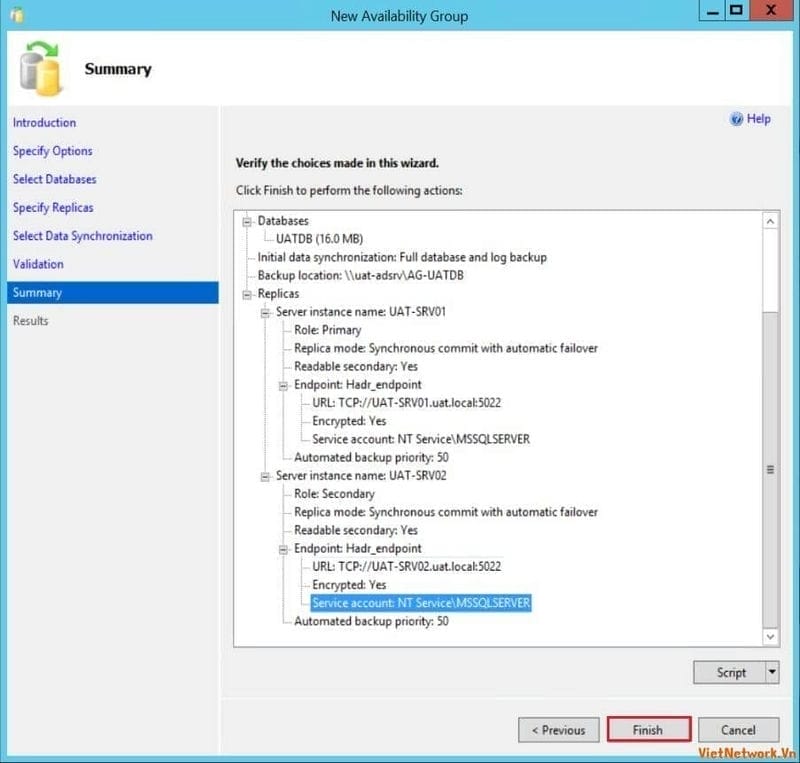800x763 pixels.
Task: Navigate to Specify Replicas page
Action: tap(53, 208)
